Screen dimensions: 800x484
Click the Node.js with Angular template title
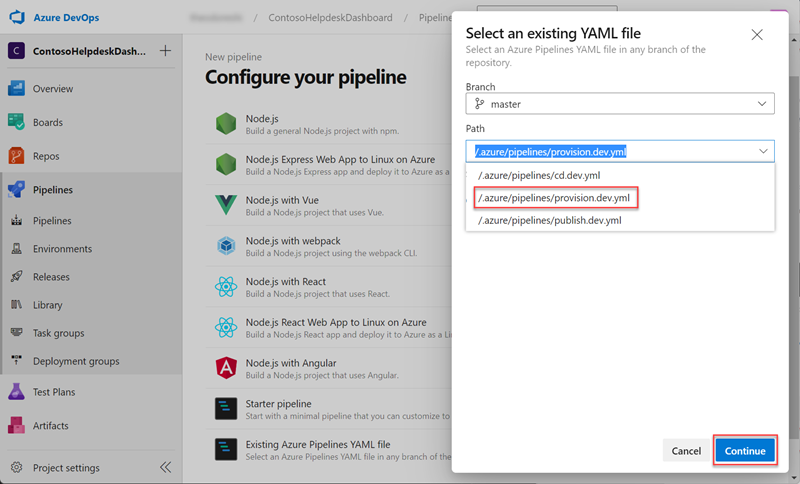[x=291, y=363]
